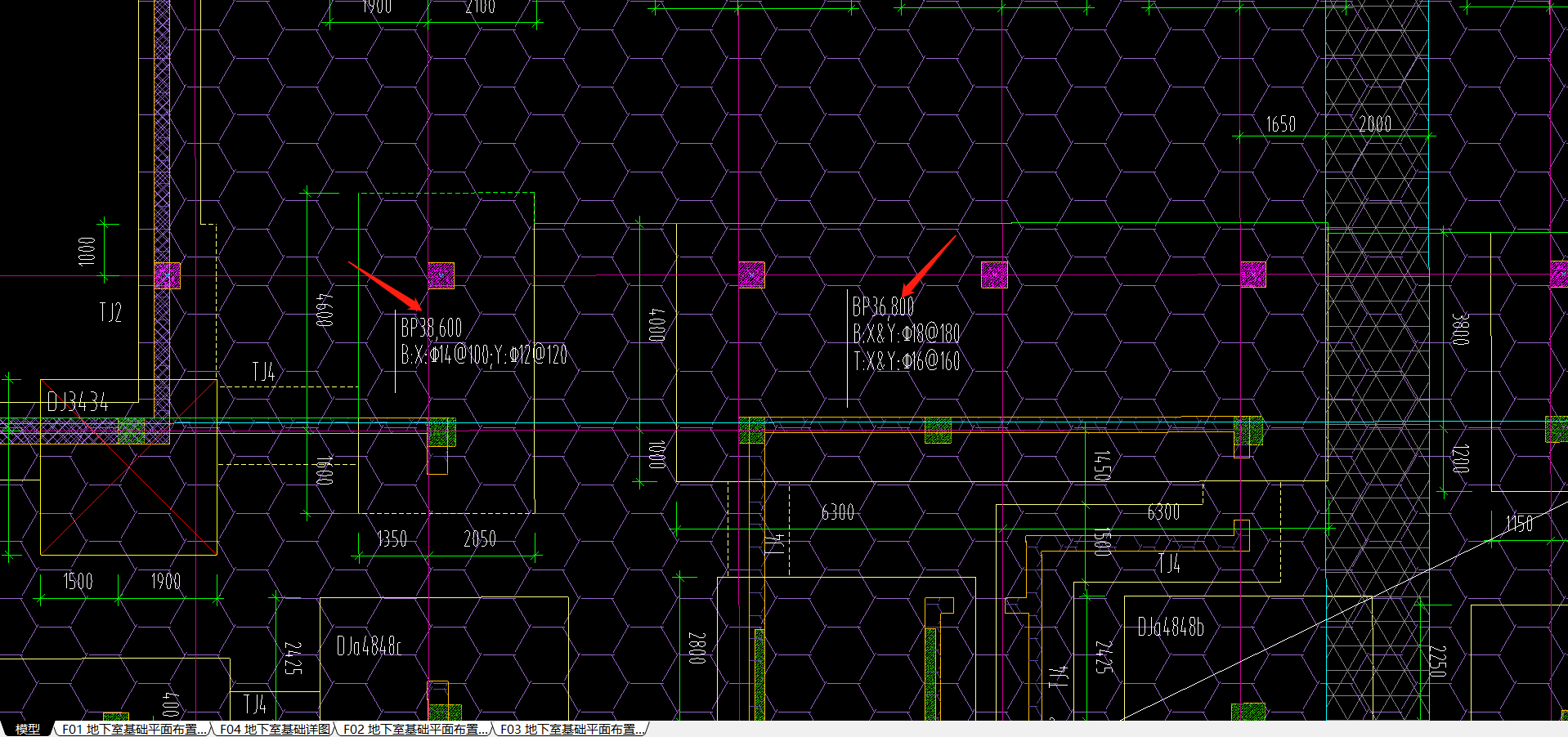Select the 1450 vertical dimension text
The width and height of the screenshot is (1568, 737).
tap(1101, 466)
